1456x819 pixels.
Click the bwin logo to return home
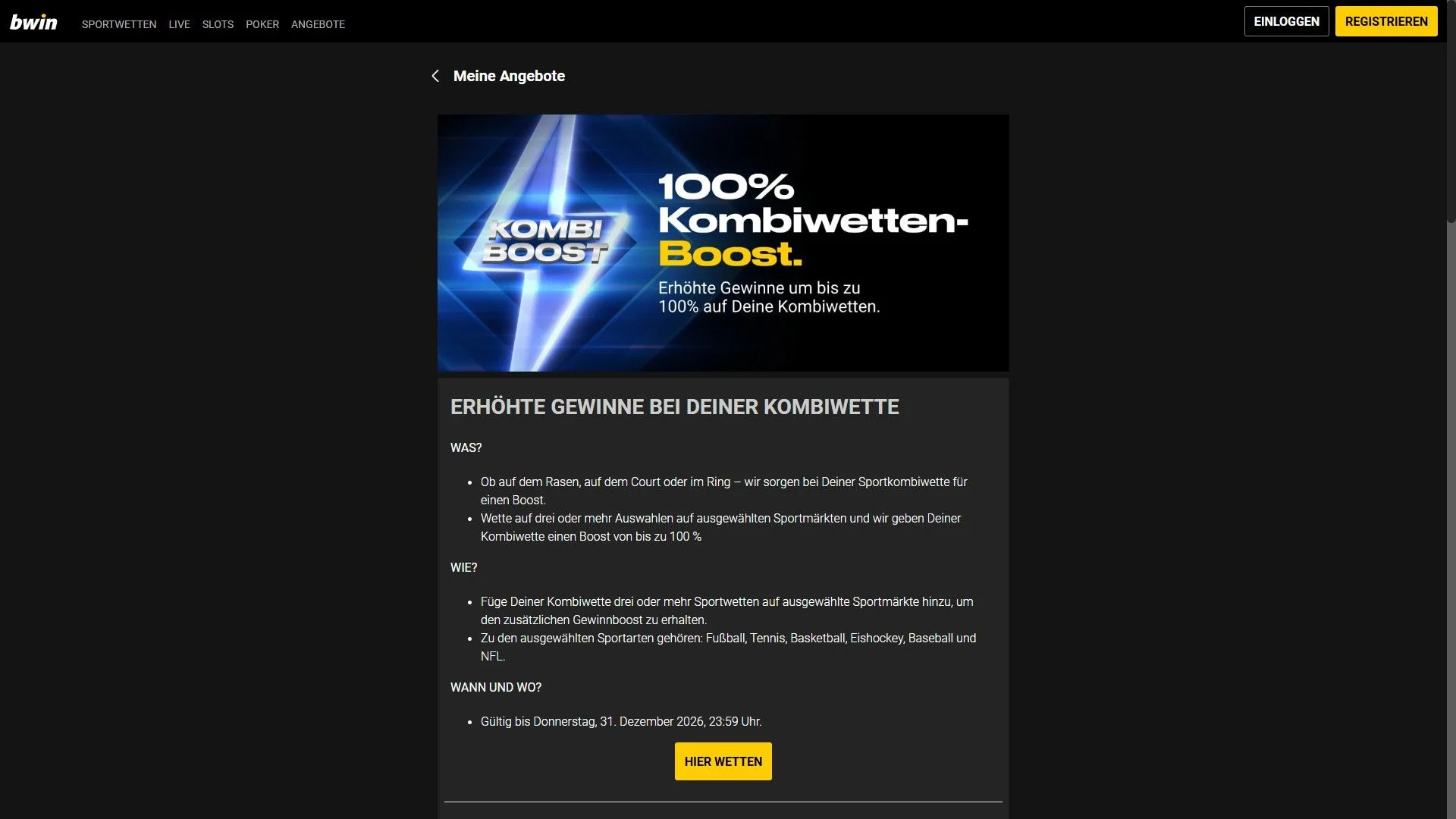33,21
